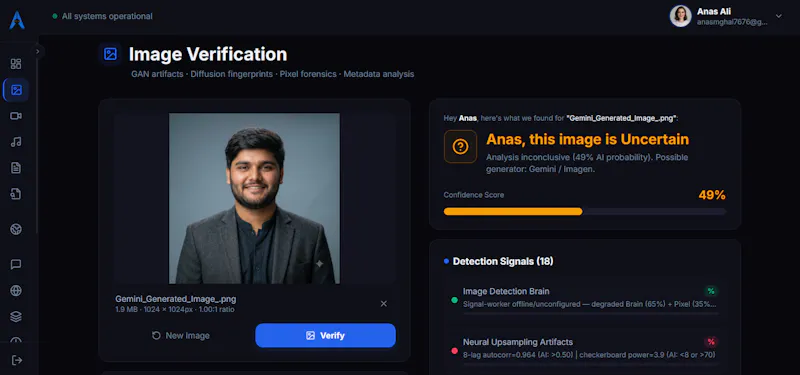
Task: Click the blue Verify button
Action: tap(326, 336)
